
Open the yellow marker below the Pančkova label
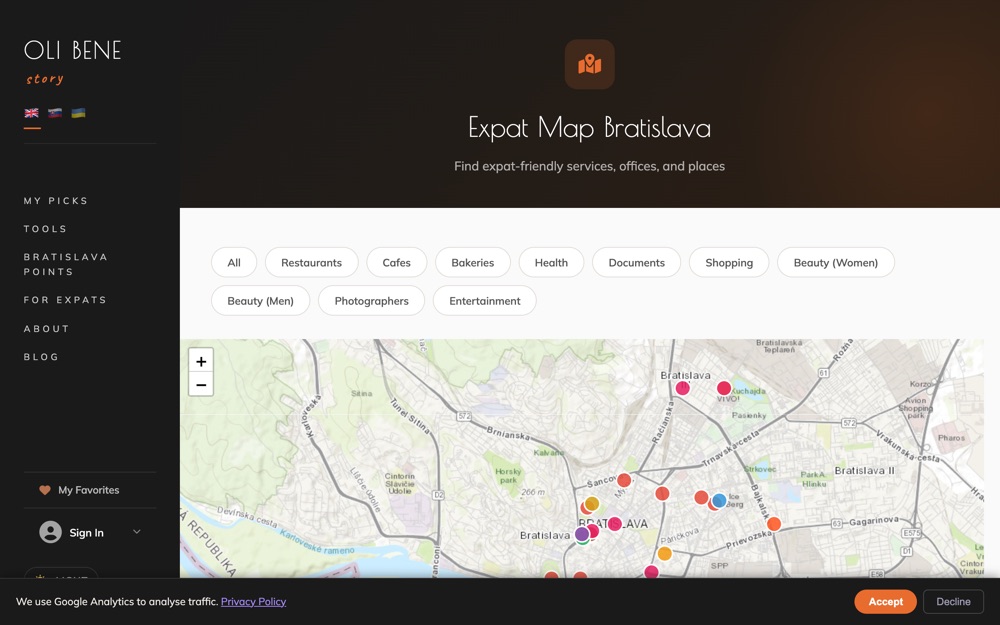(x=665, y=554)
